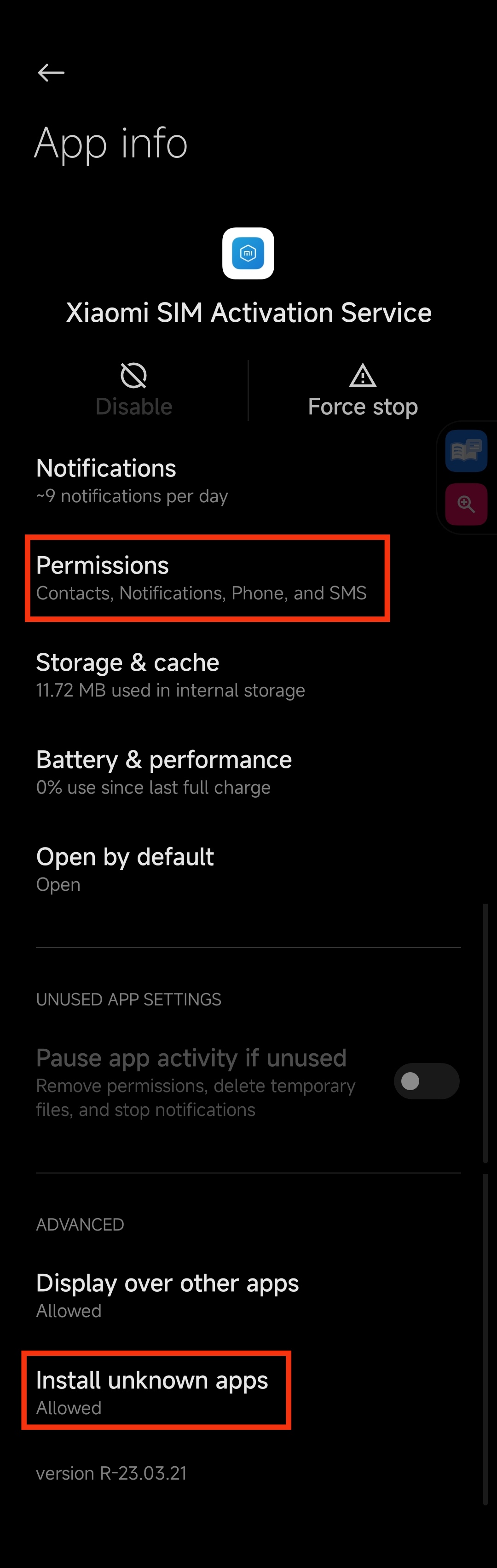This screenshot has height=1568, width=497.
Task: Tap the Disable circle-slash icon
Action: [x=134, y=375]
